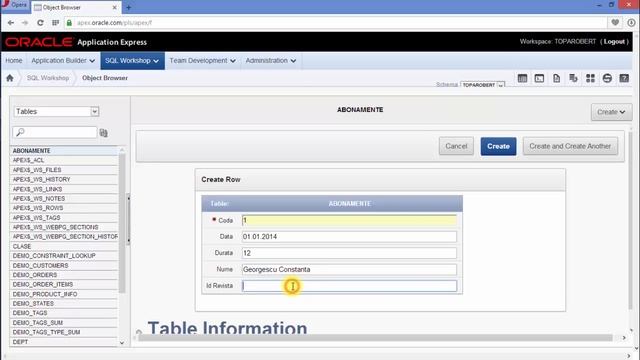Image resolution: width=640 pixels, height=360 pixels.
Task: Select the DEMO_STATES table
Action: point(64,303)
